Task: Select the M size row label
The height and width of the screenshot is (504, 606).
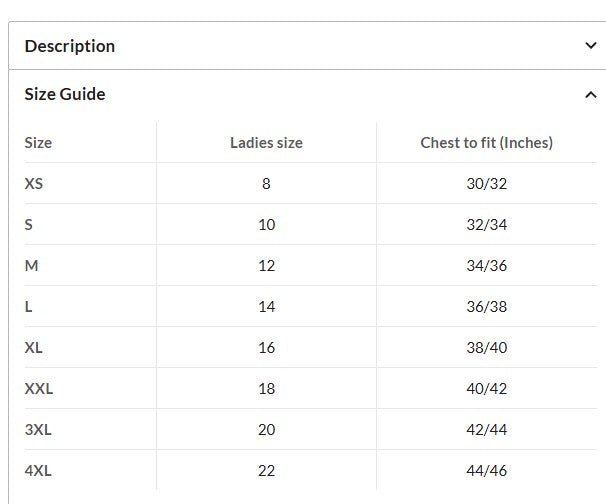Action: point(31,266)
